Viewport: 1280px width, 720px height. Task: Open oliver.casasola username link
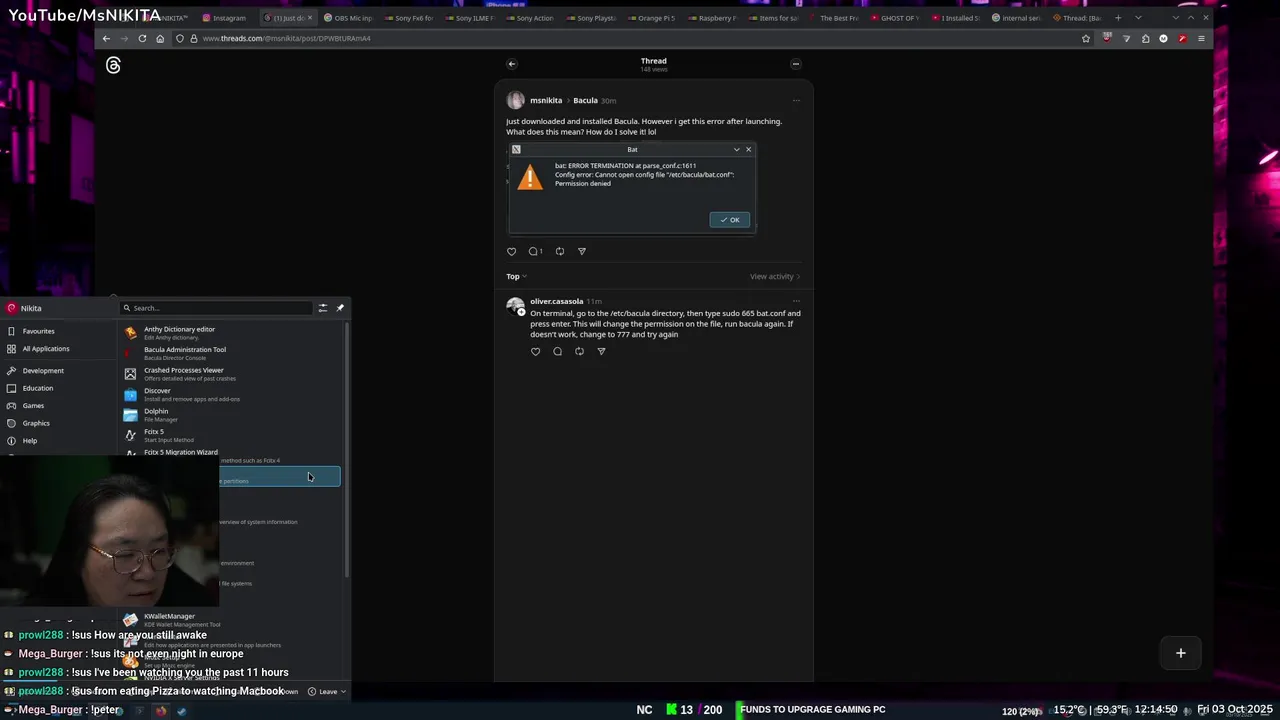coord(557,301)
